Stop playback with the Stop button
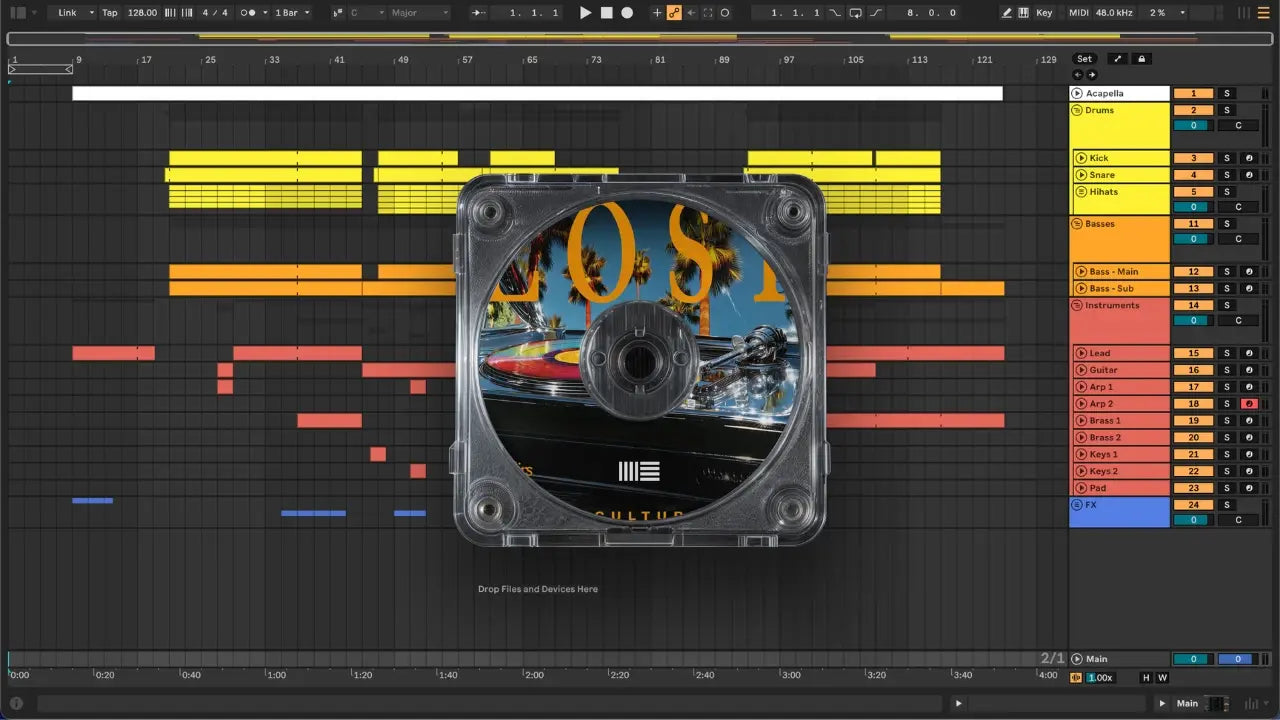This screenshot has height=720, width=1280. point(607,13)
